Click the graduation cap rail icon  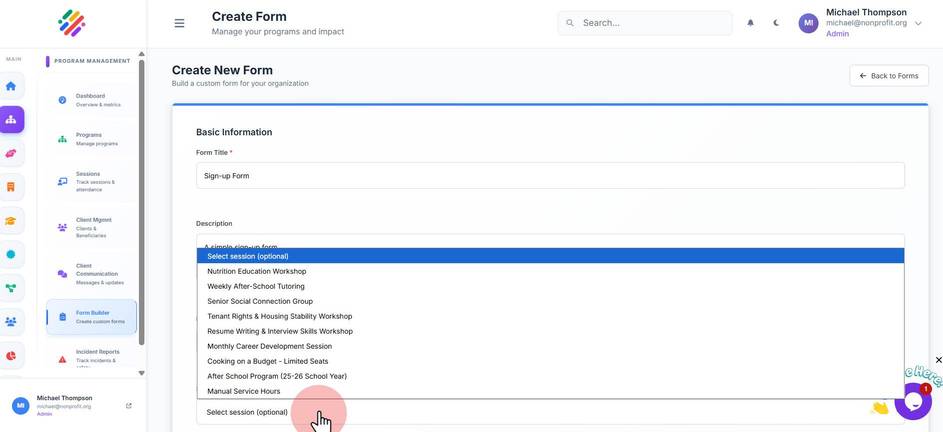point(11,221)
